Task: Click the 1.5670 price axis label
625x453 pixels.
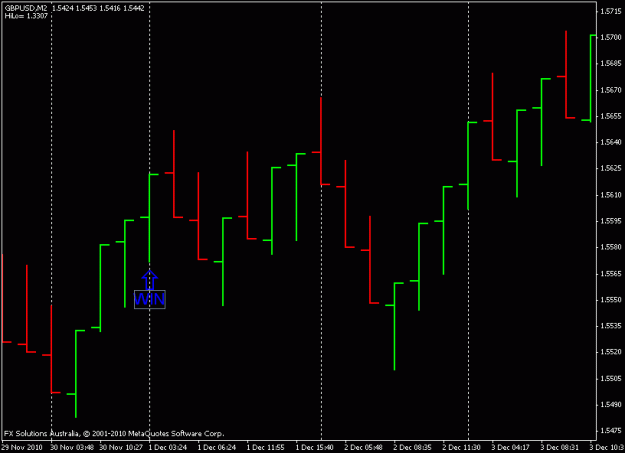Action: [611, 90]
